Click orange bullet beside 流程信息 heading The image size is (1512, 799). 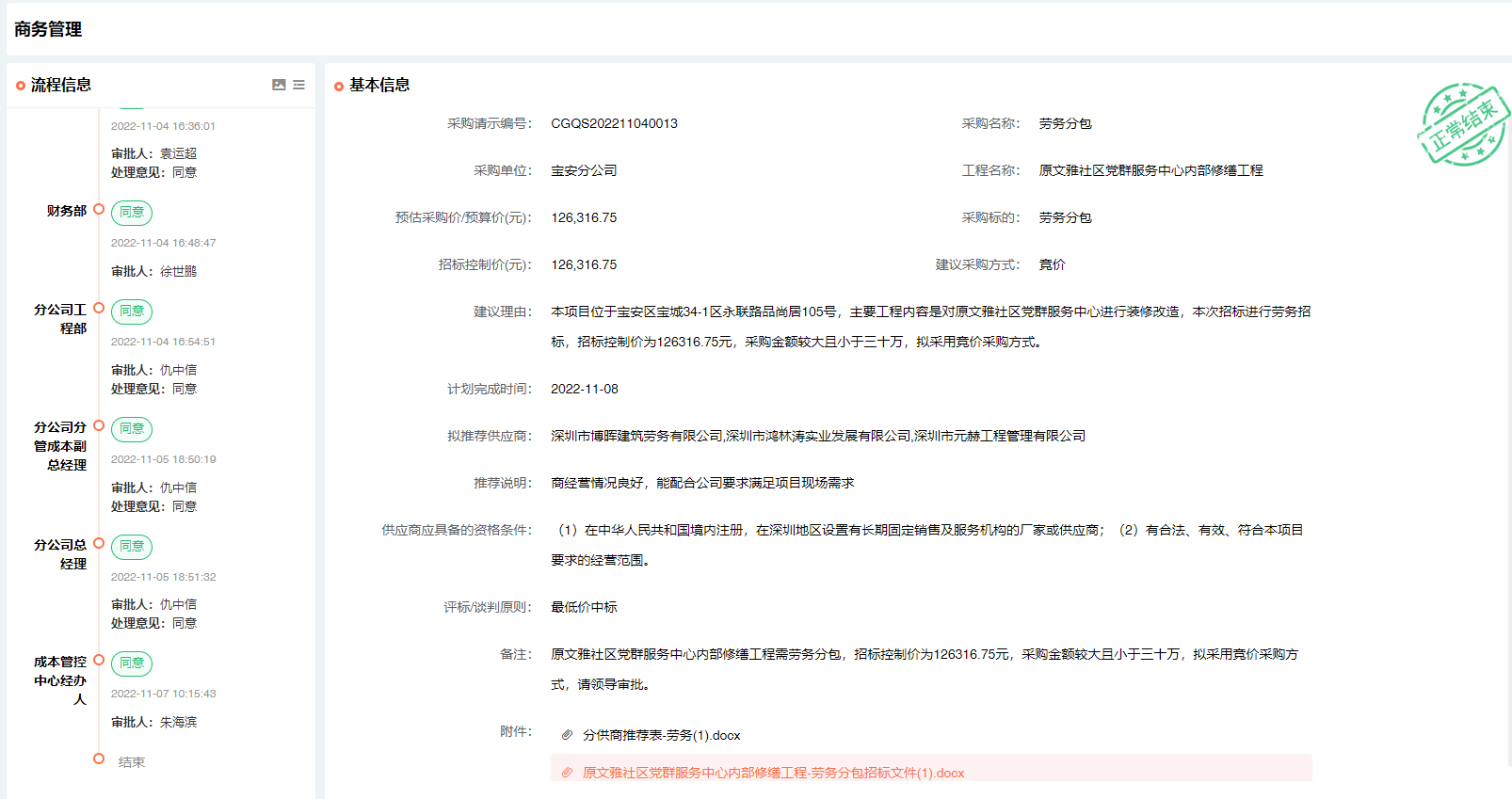point(21,86)
